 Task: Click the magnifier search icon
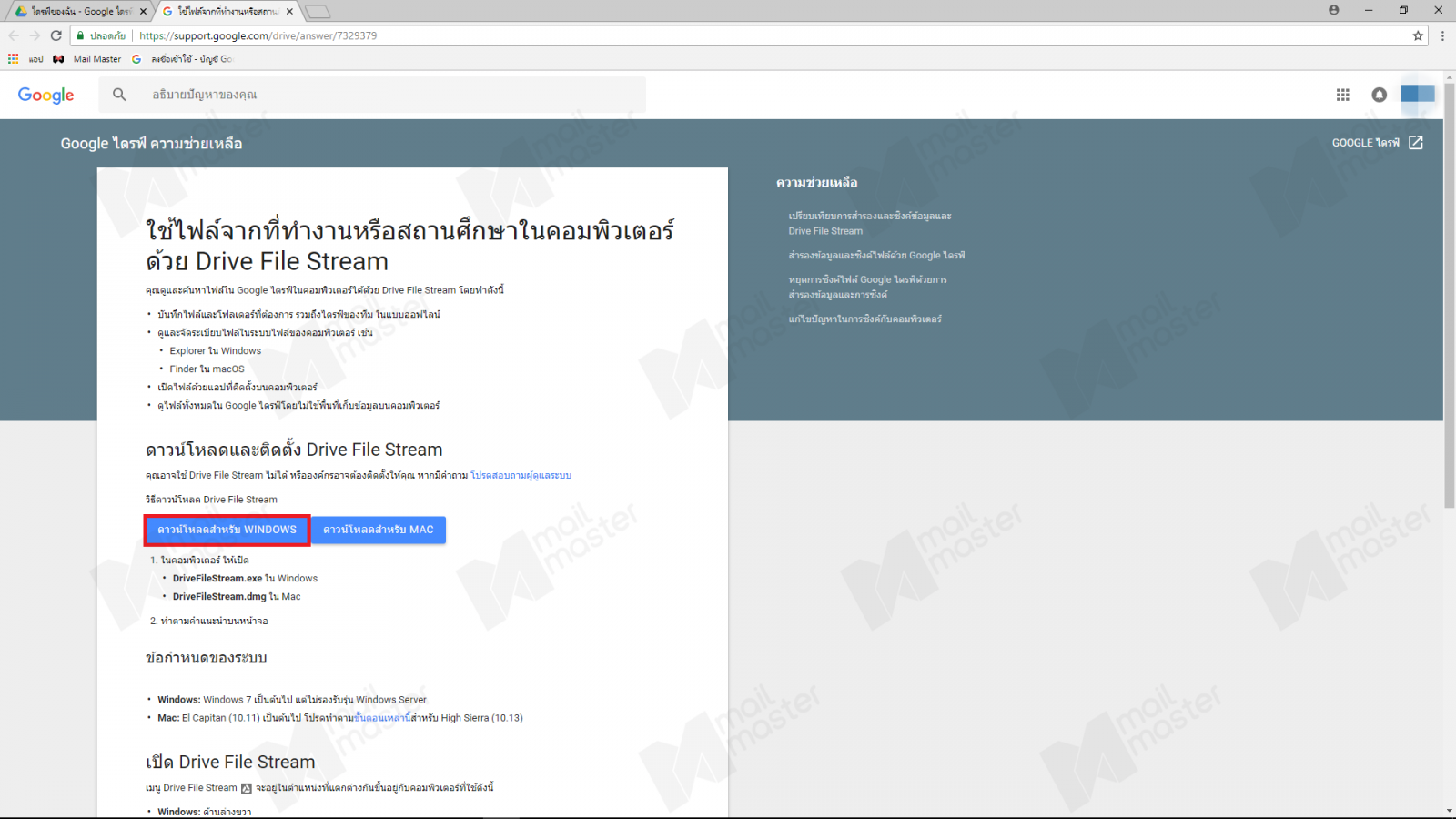coord(119,95)
